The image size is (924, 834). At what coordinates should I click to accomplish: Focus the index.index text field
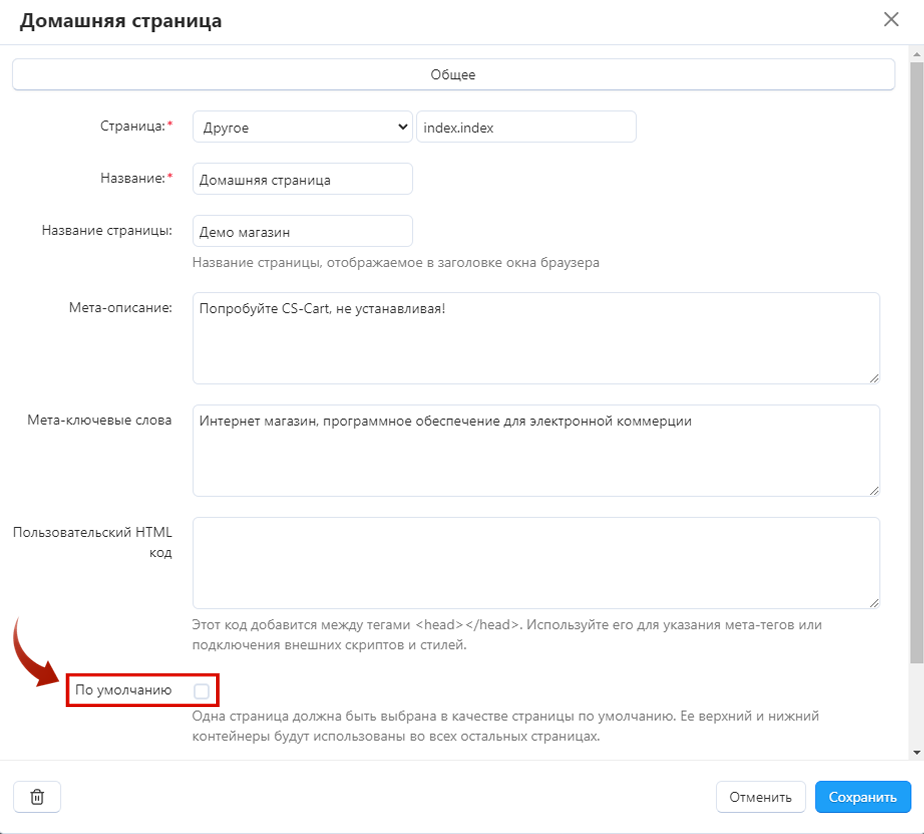tap(526, 127)
